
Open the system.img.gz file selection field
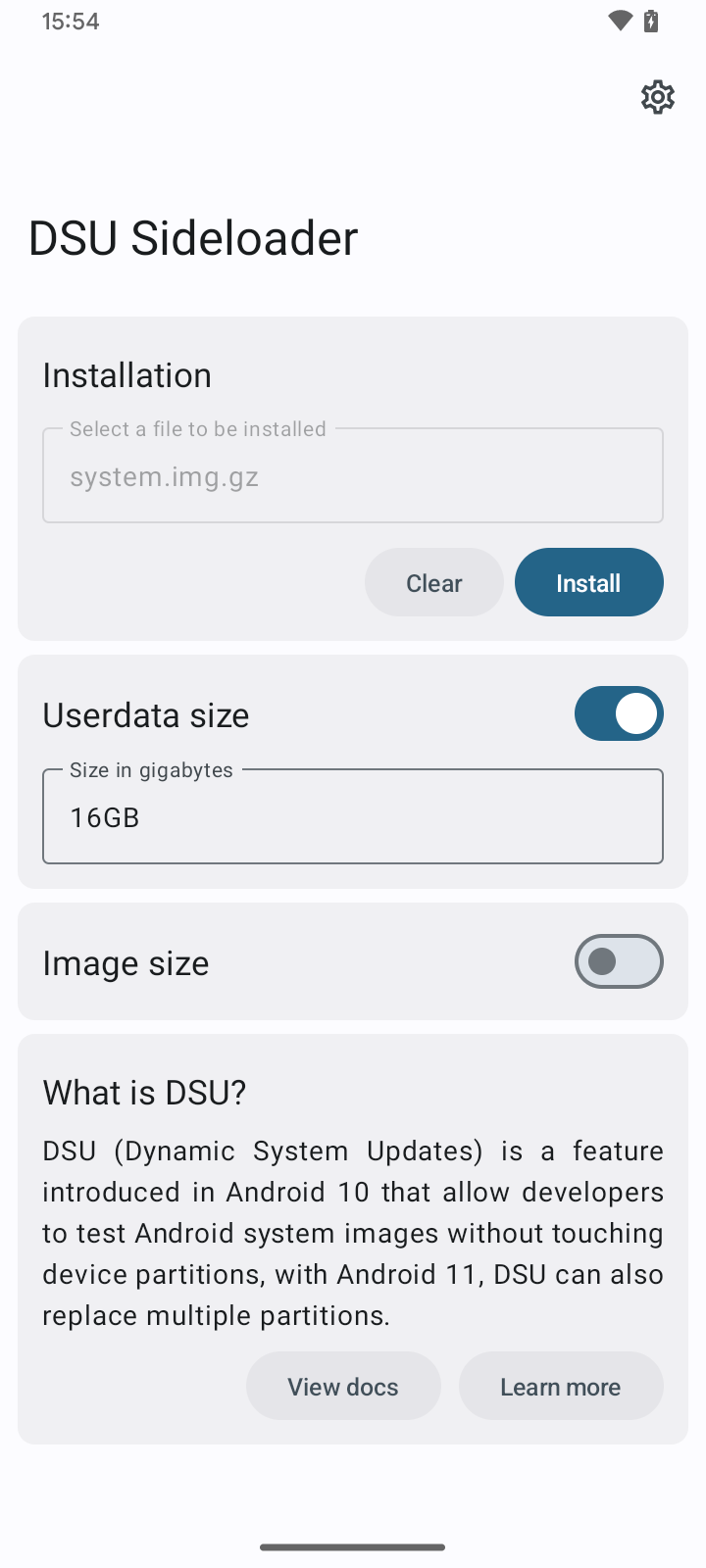(353, 476)
